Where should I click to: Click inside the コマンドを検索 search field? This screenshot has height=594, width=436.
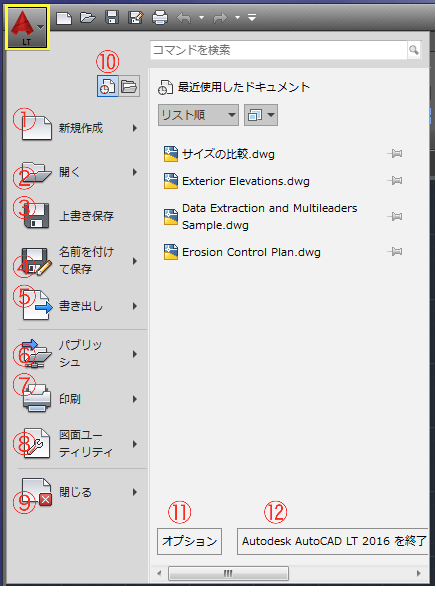click(x=279, y=50)
